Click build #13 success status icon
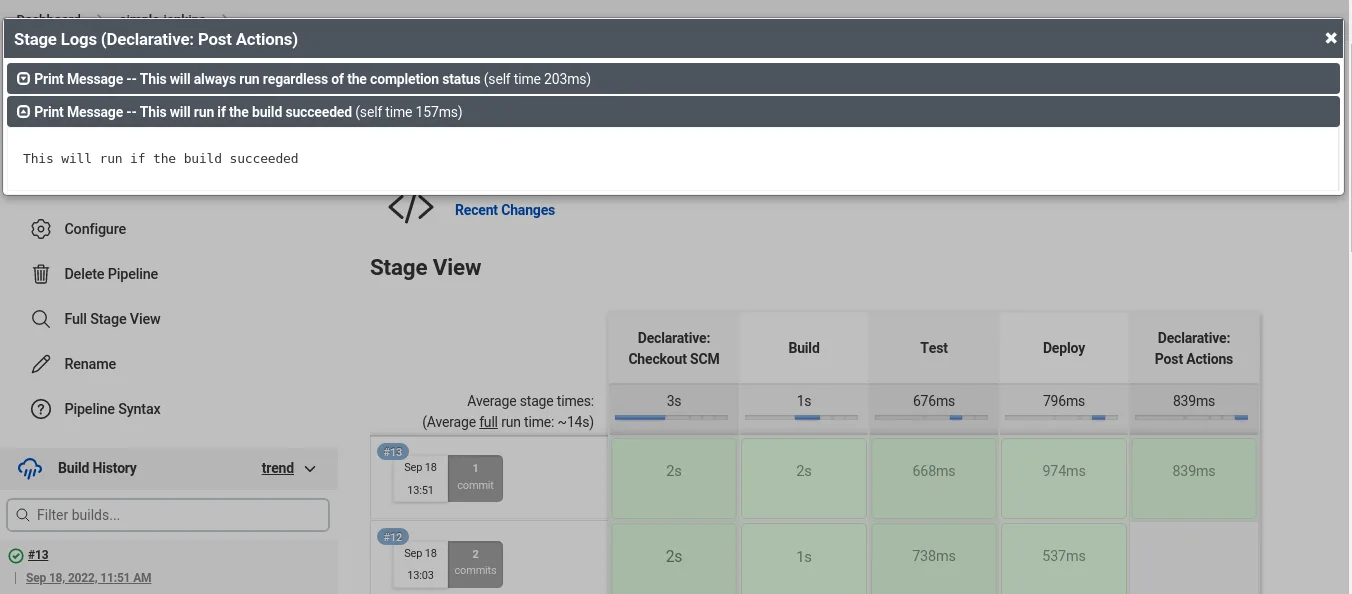The image size is (1352, 594). click(x=16, y=556)
